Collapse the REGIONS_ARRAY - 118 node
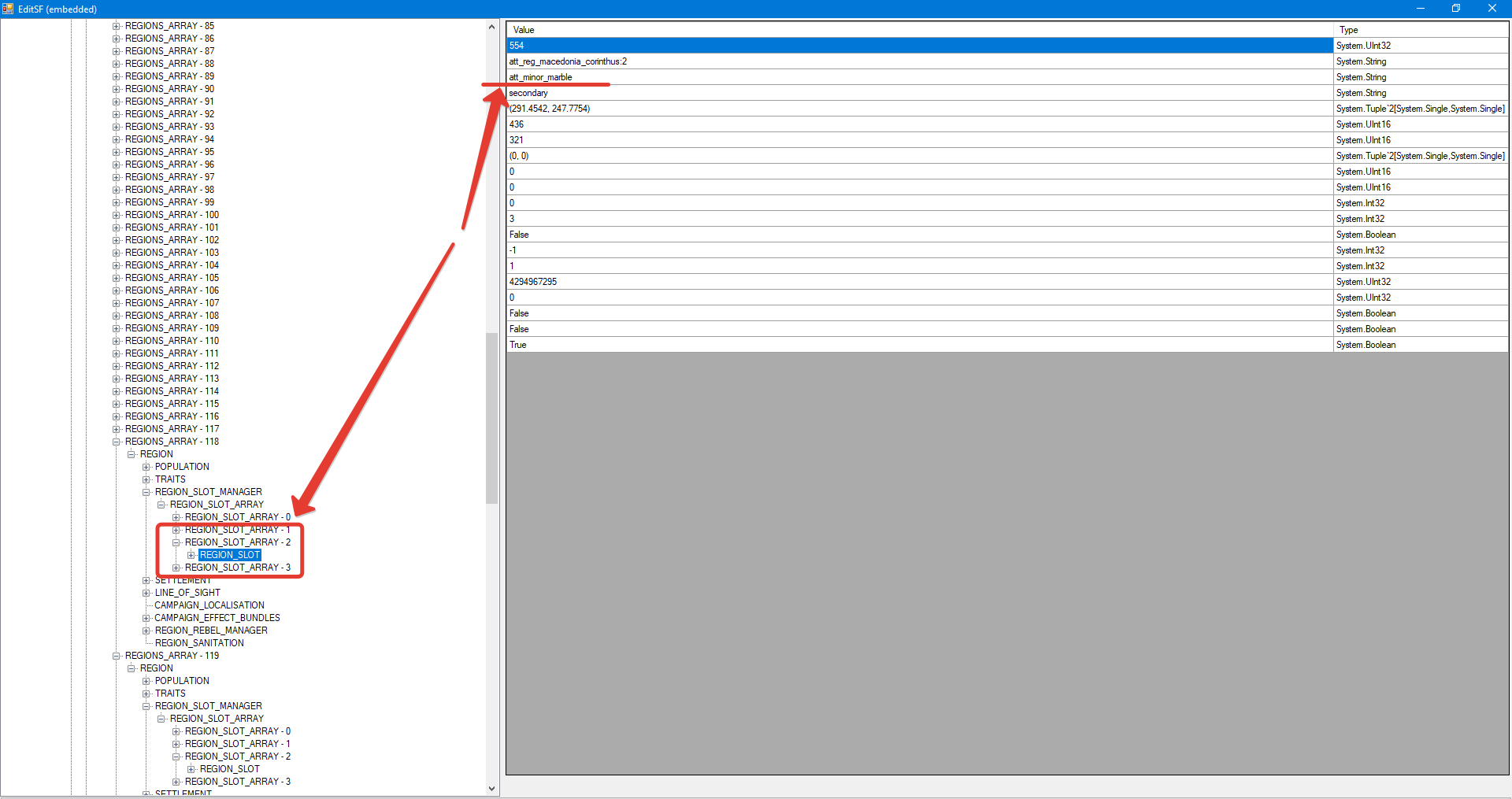 pyautogui.click(x=117, y=442)
